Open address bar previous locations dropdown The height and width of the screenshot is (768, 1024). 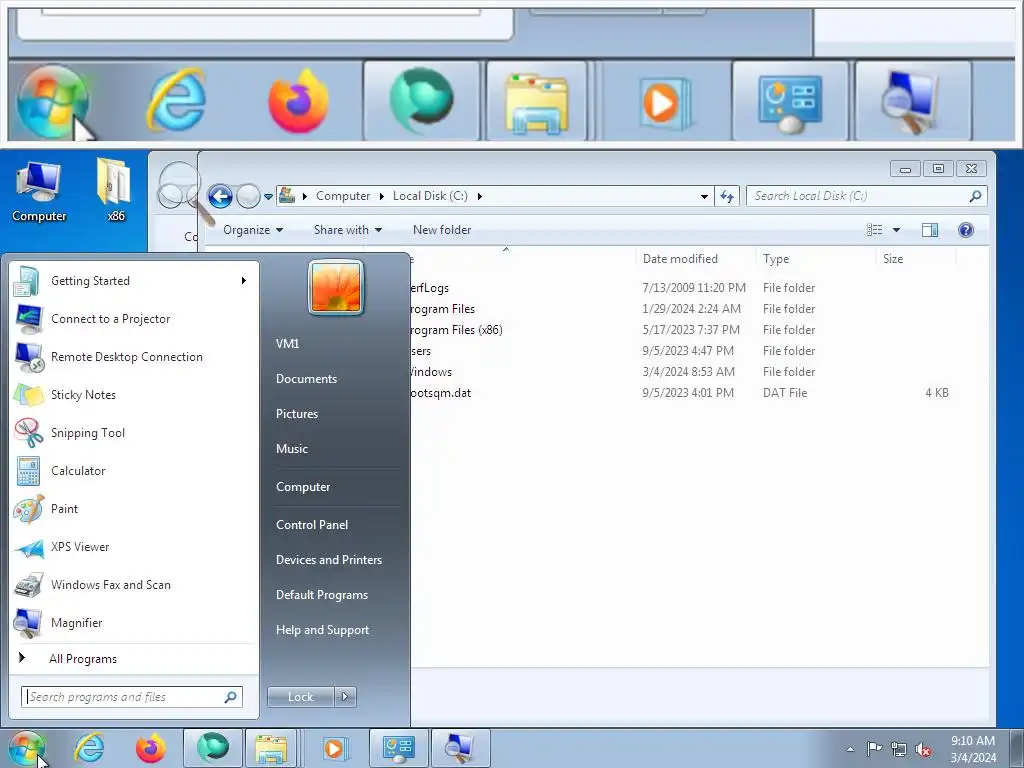click(x=704, y=197)
